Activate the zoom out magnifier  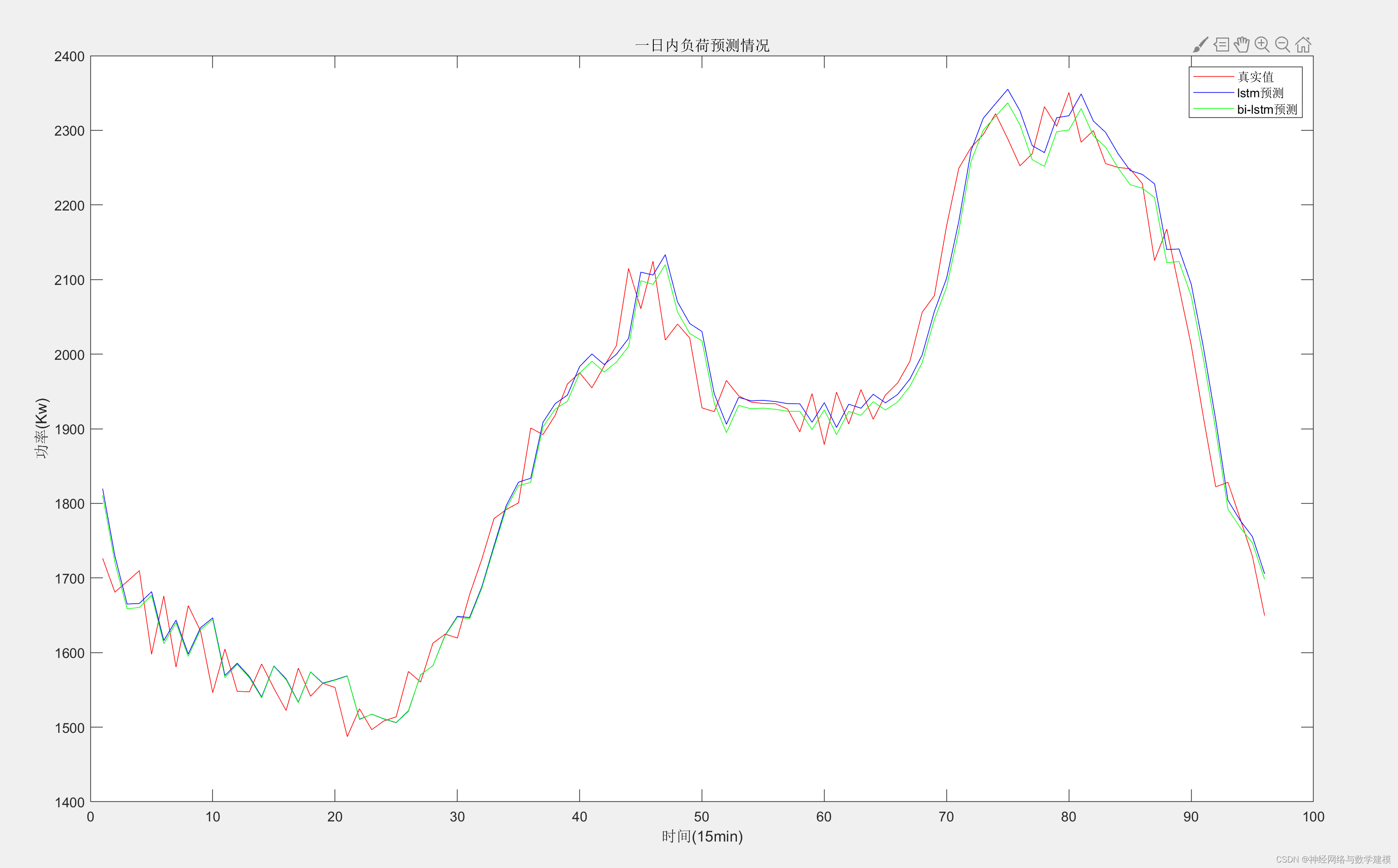pos(1282,45)
